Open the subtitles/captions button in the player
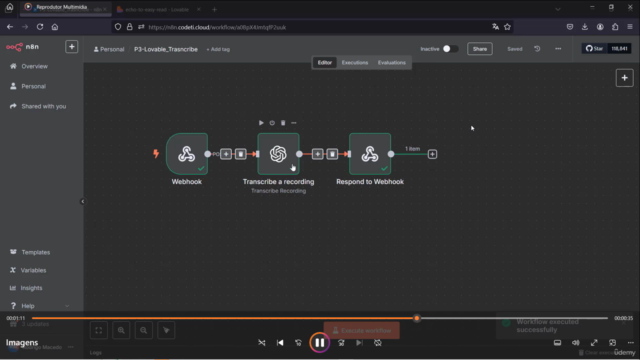The height and width of the screenshot is (360, 640). coord(557,343)
